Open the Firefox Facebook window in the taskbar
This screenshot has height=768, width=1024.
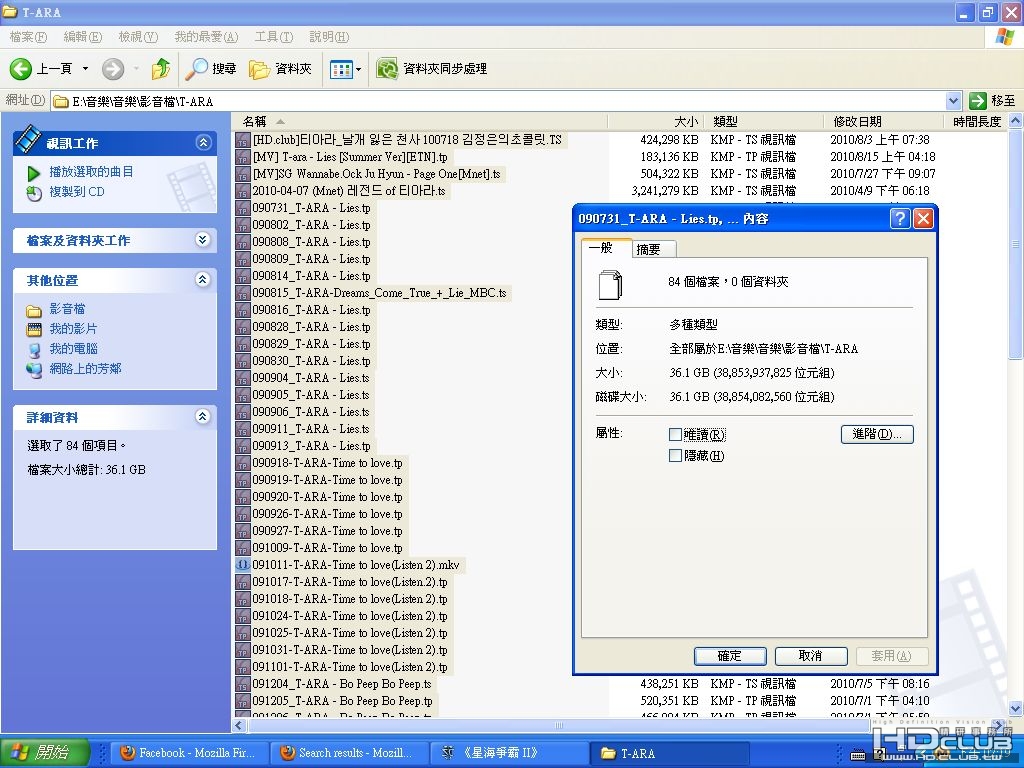pos(188,753)
